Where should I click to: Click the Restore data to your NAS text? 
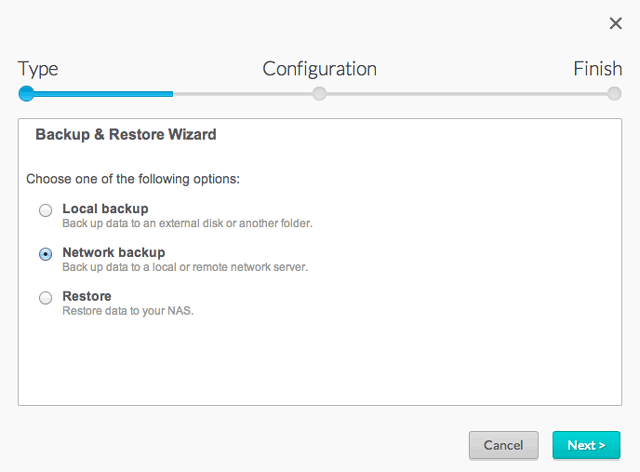[127, 311]
